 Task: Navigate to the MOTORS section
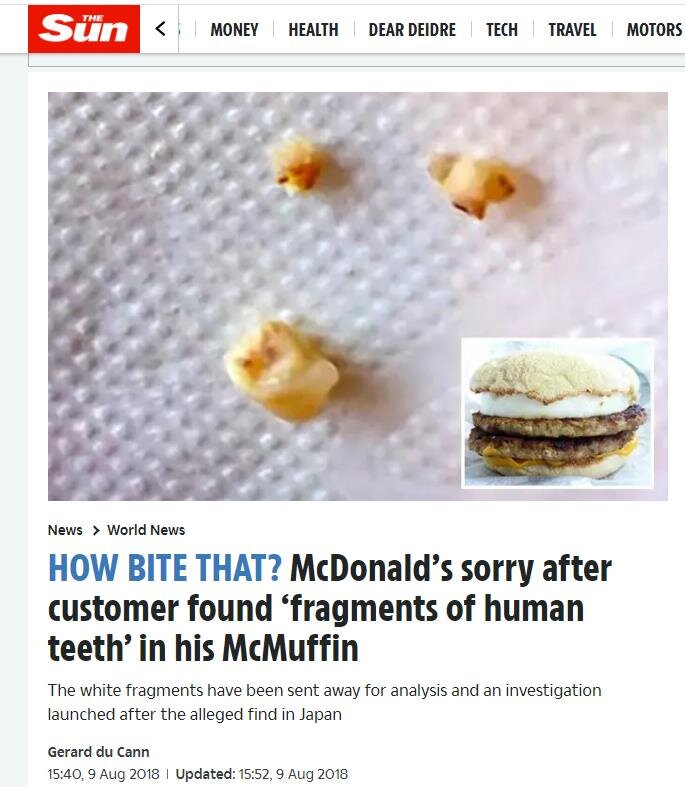point(654,30)
